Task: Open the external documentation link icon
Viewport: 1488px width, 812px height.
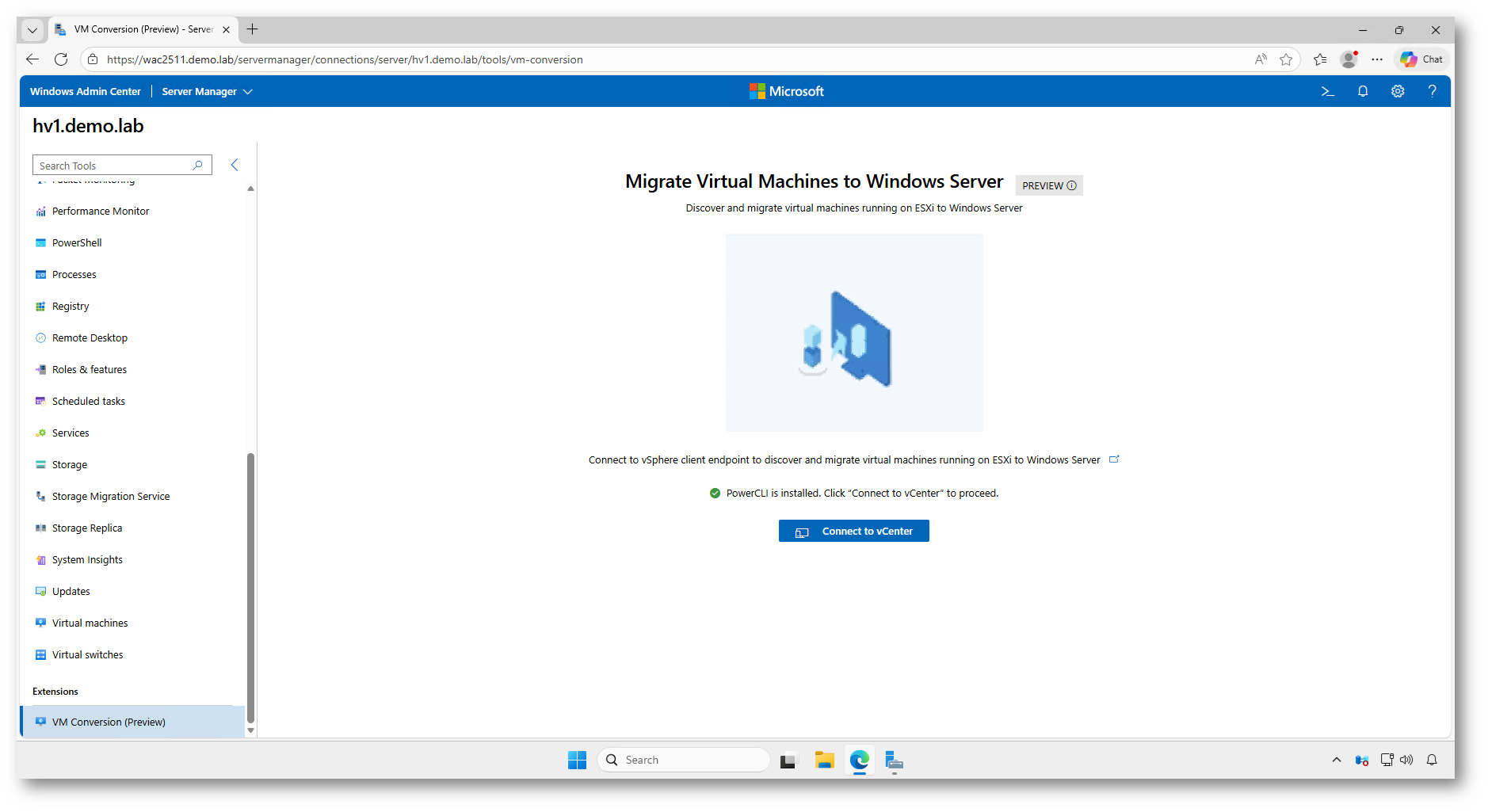Action: [x=1114, y=459]
